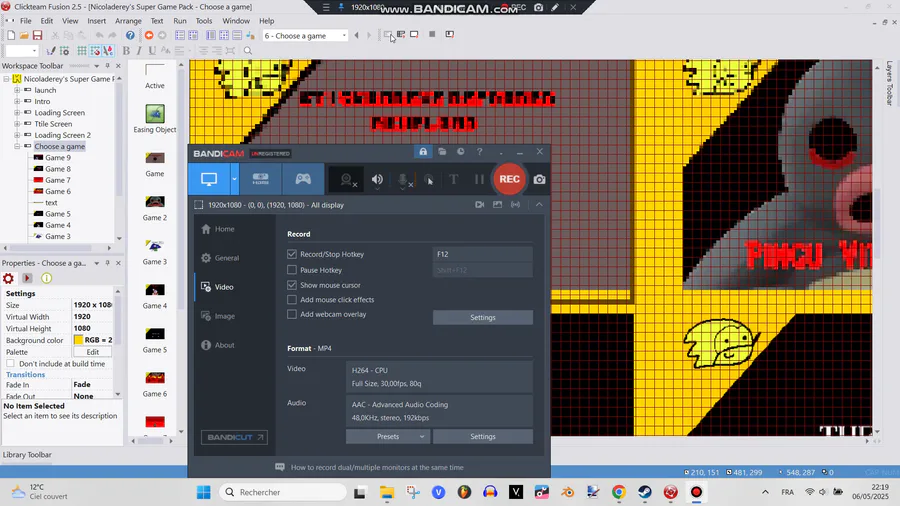
Task: Enable Pause Hotkey checkbox
Action: [x=292, y=270]
